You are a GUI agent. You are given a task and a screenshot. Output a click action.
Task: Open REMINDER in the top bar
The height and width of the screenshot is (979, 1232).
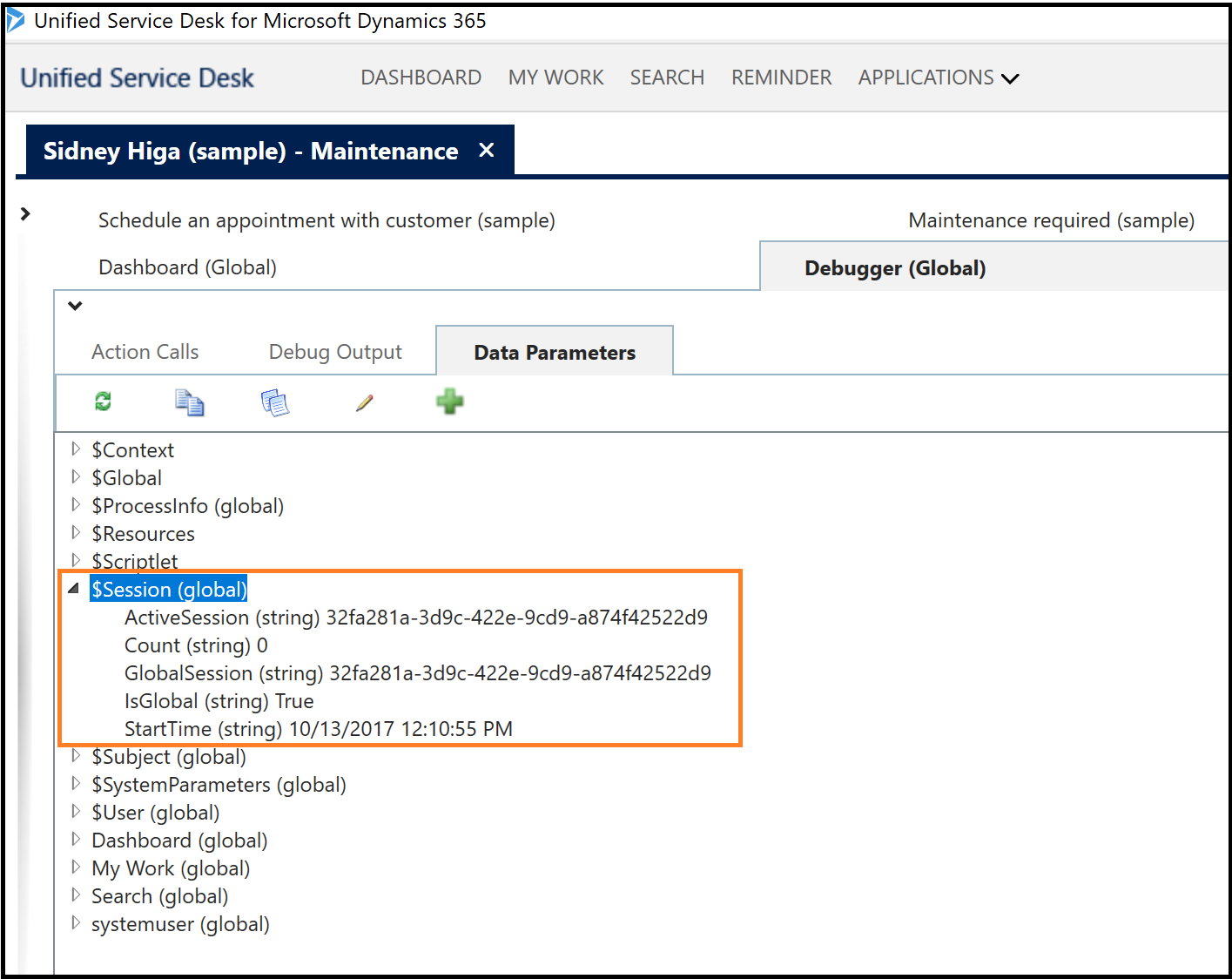(781, 78)
